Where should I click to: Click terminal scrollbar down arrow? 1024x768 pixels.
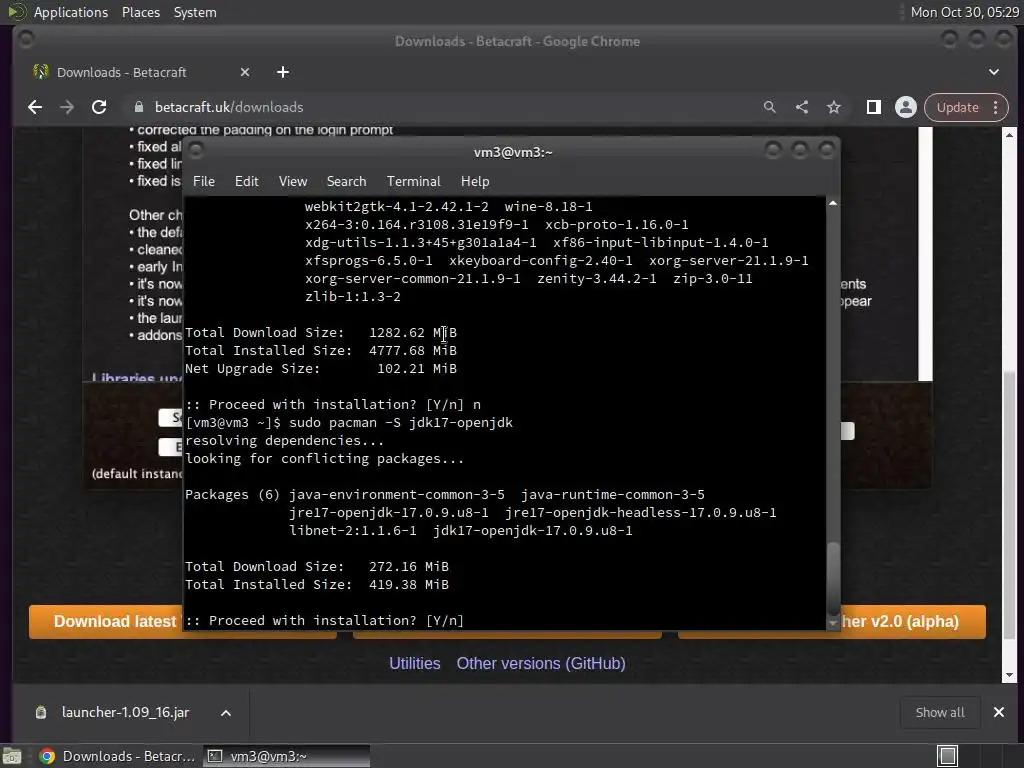pos(833,624)
